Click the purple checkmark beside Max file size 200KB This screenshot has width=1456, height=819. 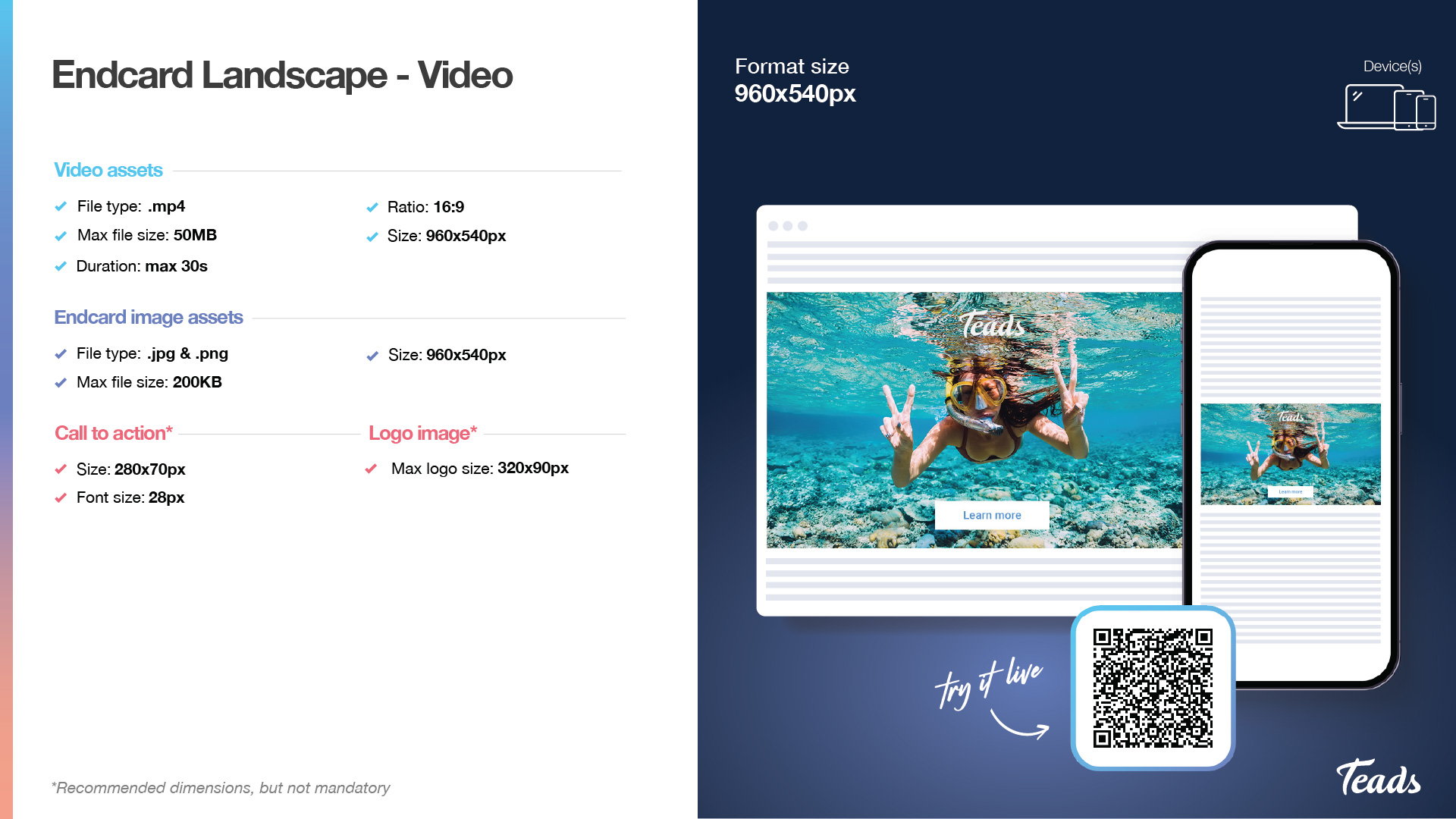pos(61,383)
